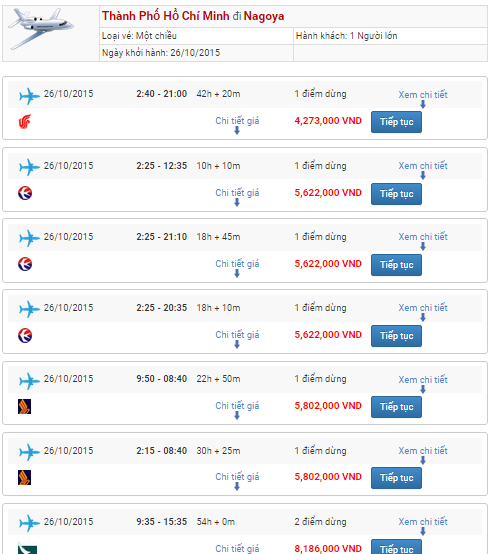Click the China Eastern logo on the 2:25 - 20:35 flight
This screenshot has height=554, width=495.
(x=25, y=335)
